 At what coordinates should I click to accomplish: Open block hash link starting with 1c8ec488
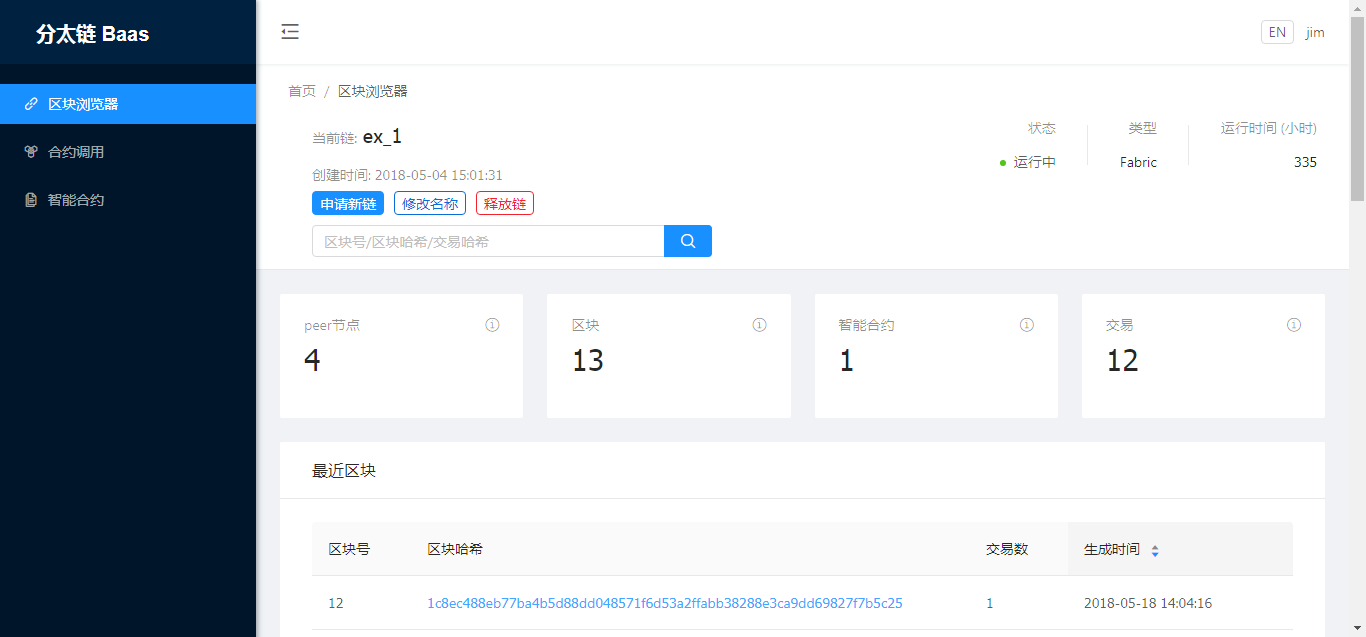[x=664, y=603]
